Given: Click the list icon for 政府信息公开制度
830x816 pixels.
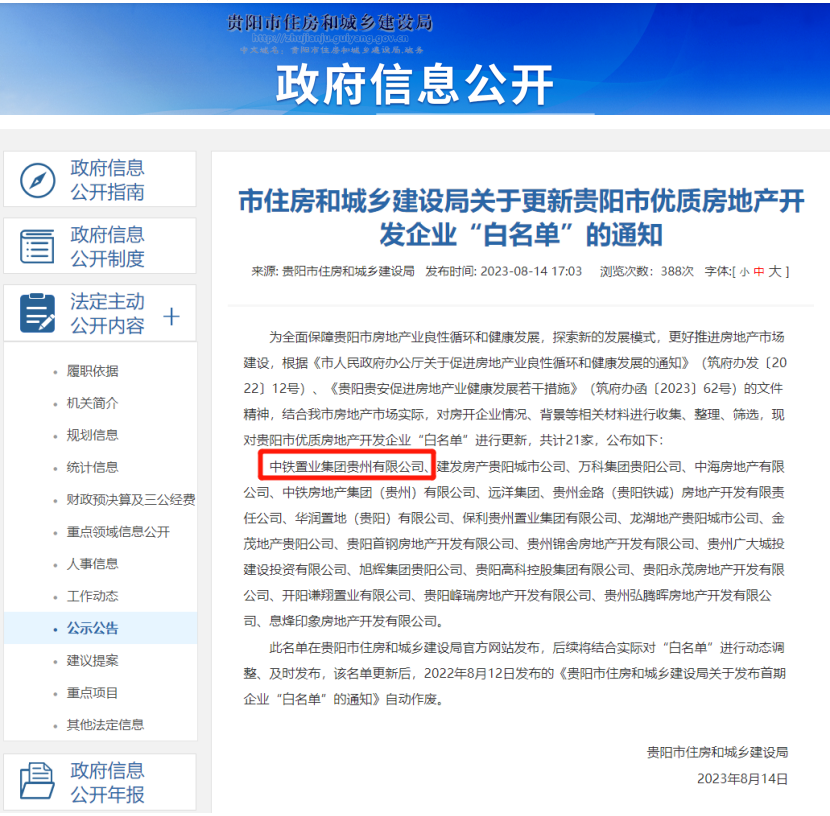Looking at the screenshot, I should (38, 246).
